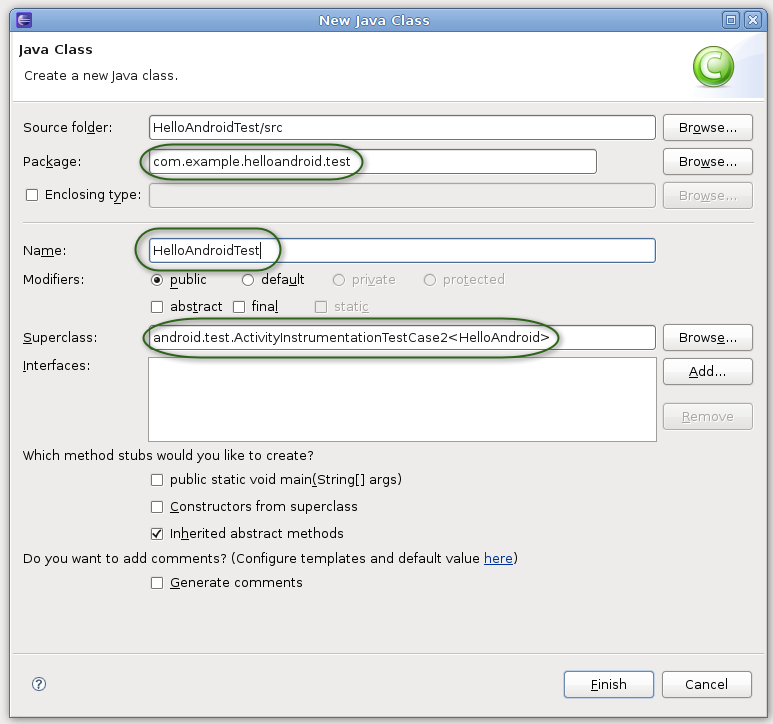Click the Eclipse icon in title bar
Screen dimensions: 773x724
point(23,19)
